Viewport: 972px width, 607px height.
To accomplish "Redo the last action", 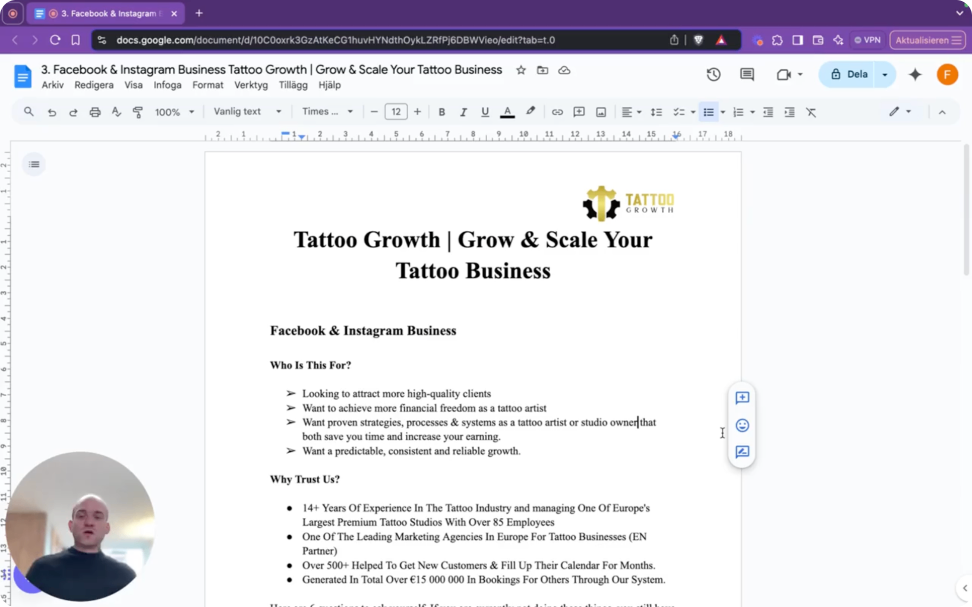I will click(x=73, y=112).
